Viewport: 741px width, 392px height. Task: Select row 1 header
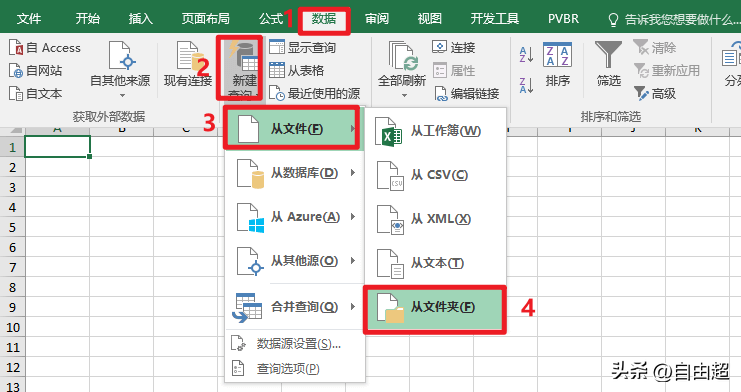[x=12, y=147]
